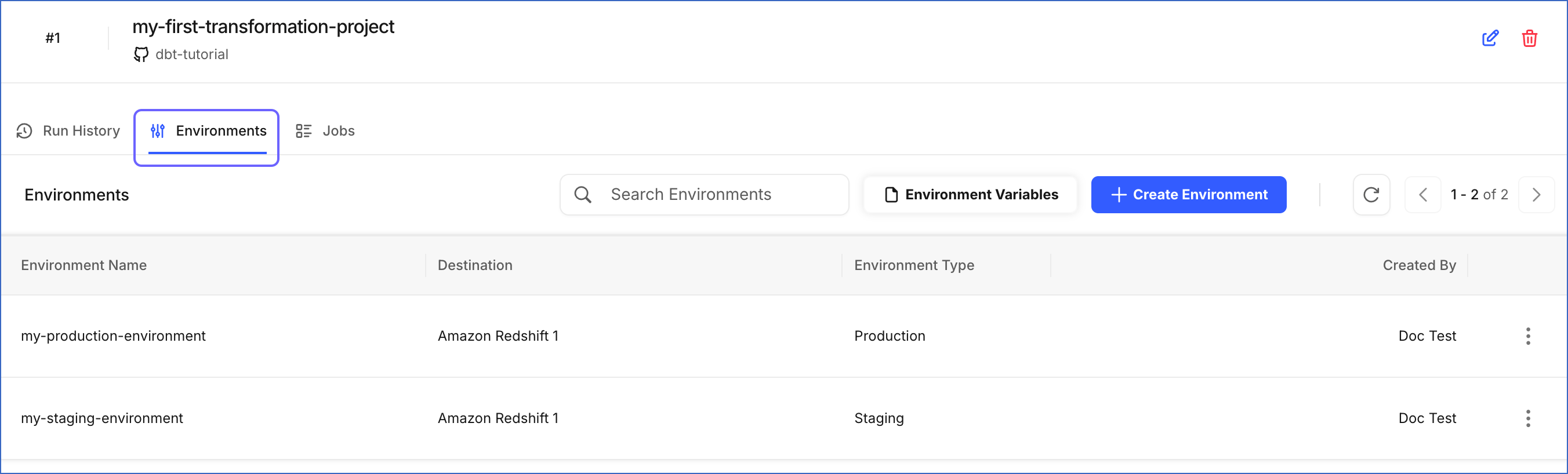Image resolution: width=1568 pixels, height=474 pixels.
Task: Click Create Environment button
Action: click(x=1188, y=195)
